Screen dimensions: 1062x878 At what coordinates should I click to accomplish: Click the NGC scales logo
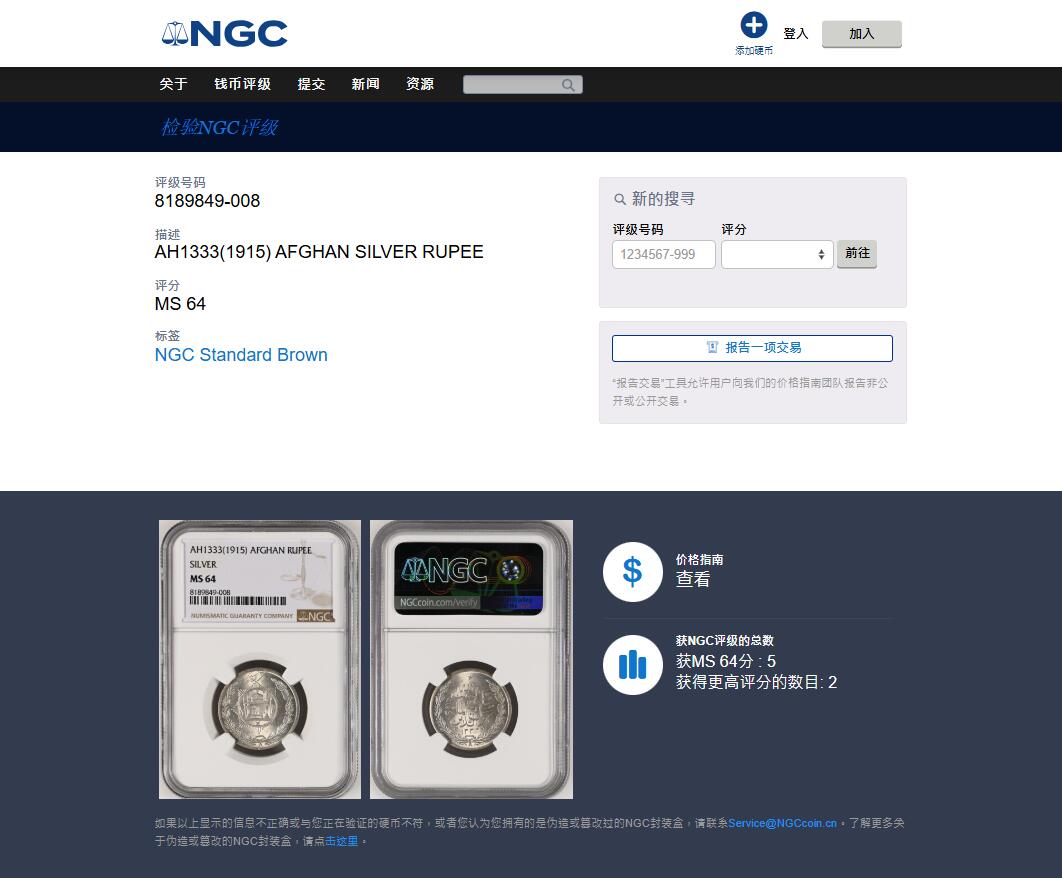click(224, 33)
